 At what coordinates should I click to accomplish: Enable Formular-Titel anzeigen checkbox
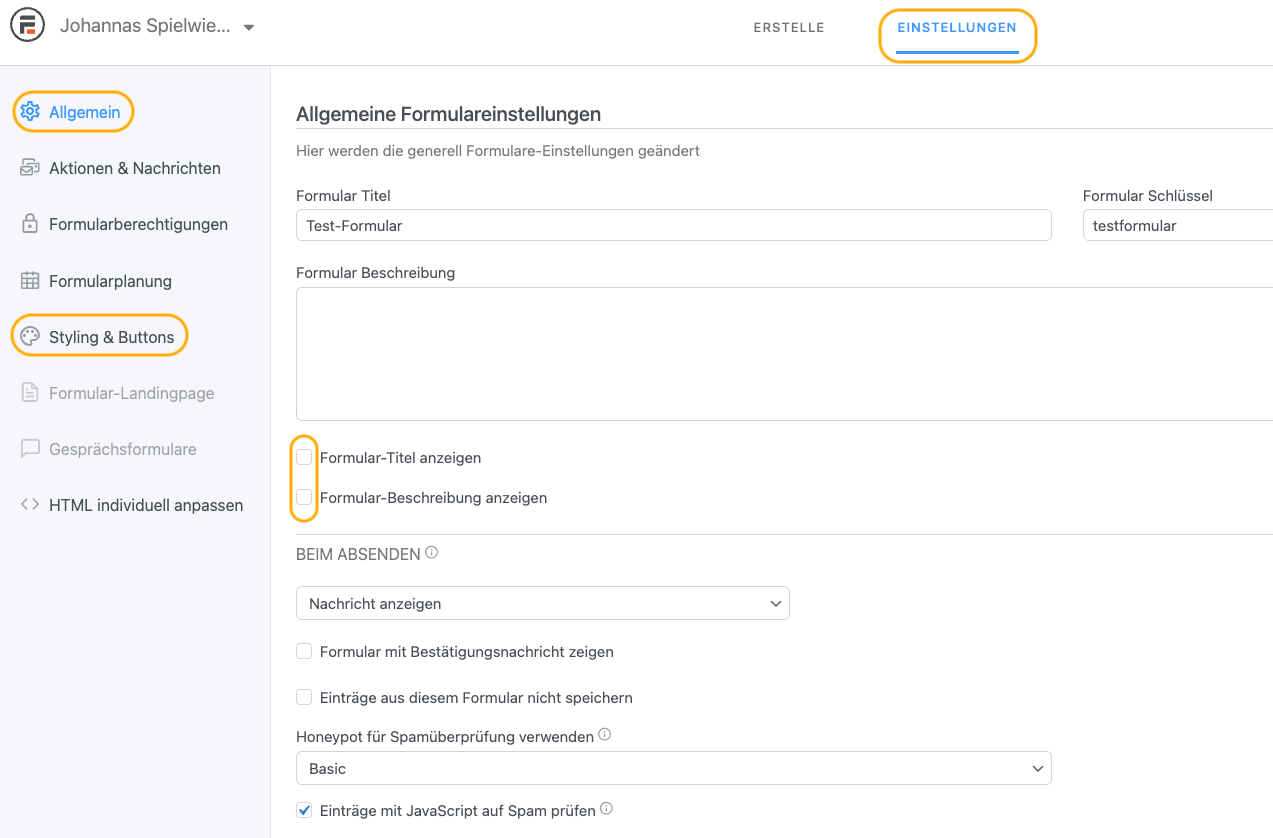pyautogui.click(x=304, y=458)
